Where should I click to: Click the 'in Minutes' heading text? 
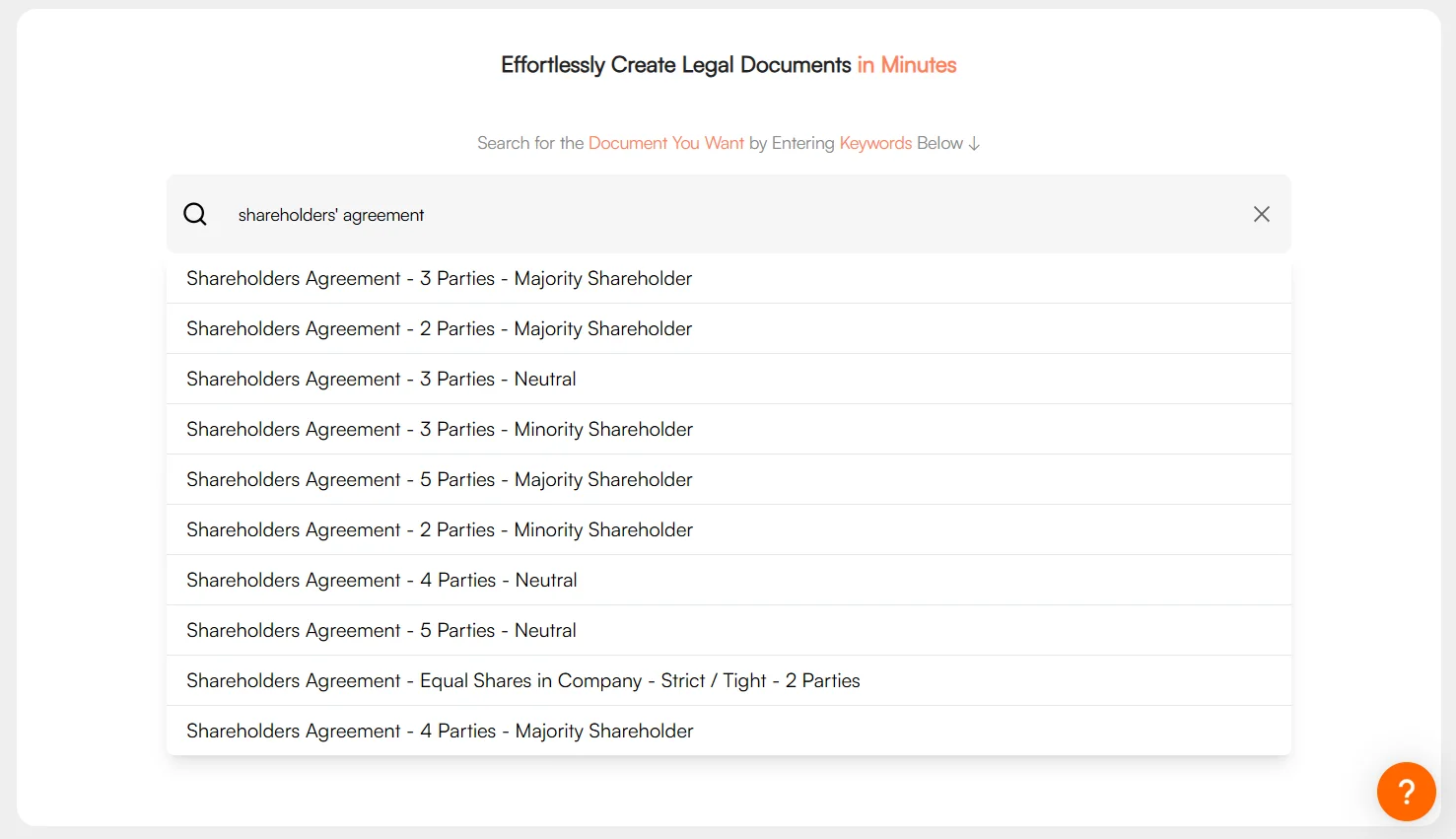tap(906, 65)
